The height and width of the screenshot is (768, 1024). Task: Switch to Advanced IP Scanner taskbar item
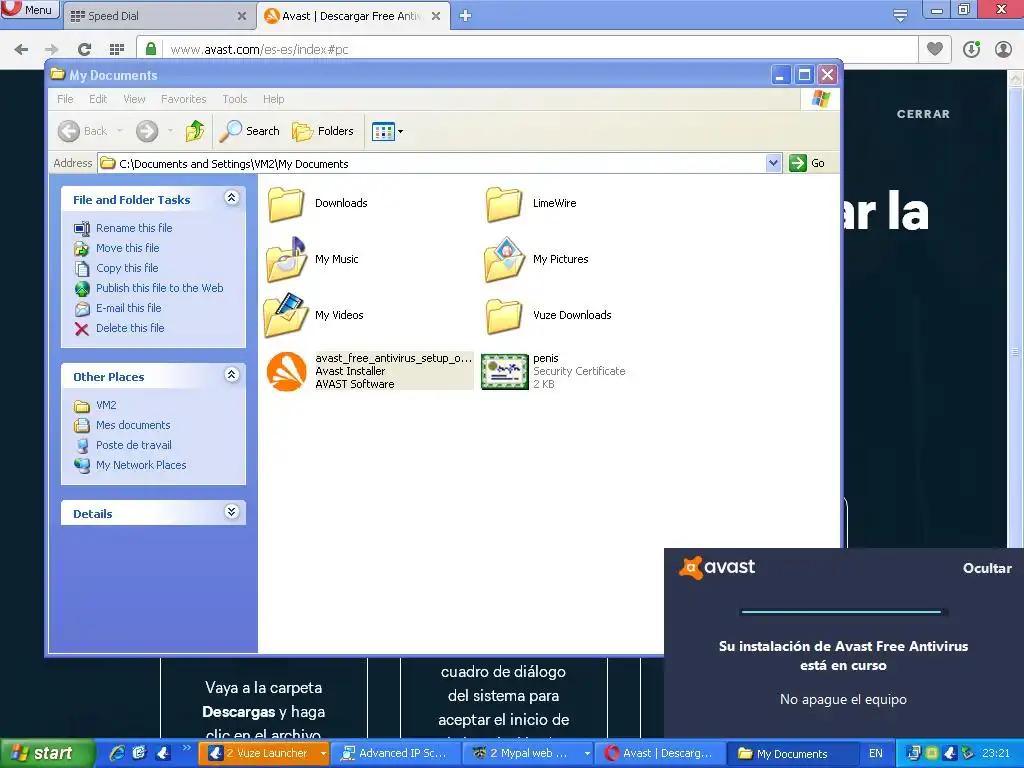(395, 754)
